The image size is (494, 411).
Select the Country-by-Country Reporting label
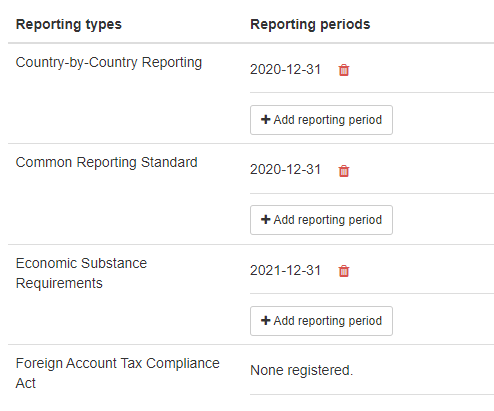point(109,63)
